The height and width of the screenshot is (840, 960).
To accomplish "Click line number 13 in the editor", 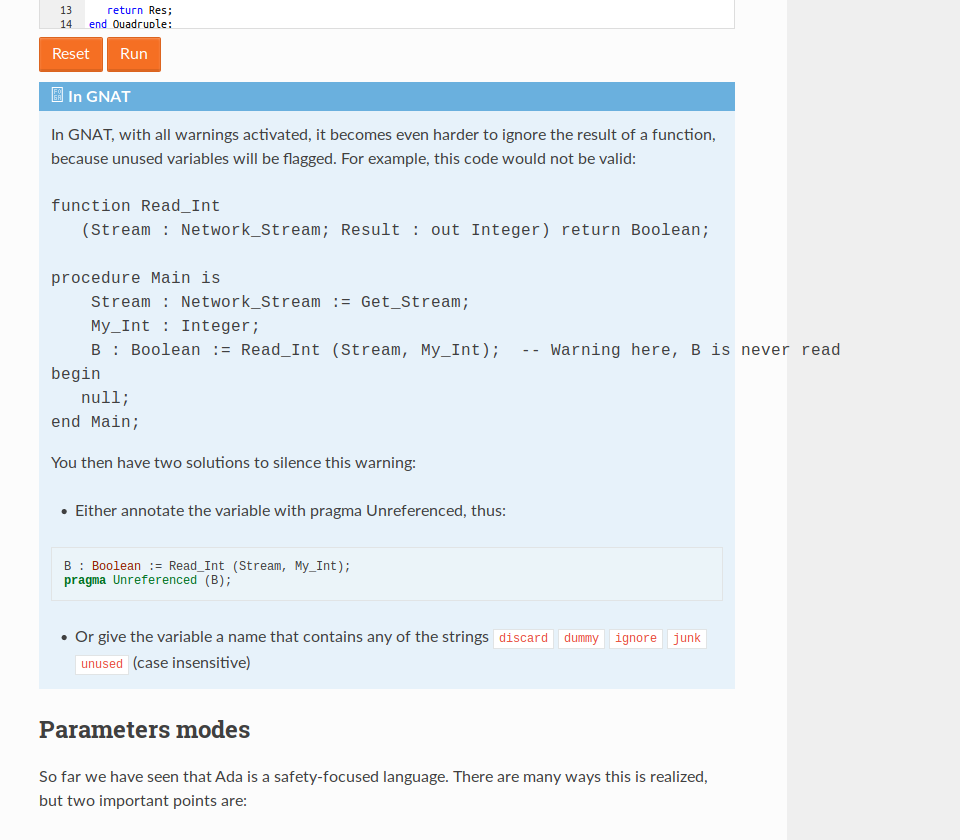I will [x=66, y=10].
